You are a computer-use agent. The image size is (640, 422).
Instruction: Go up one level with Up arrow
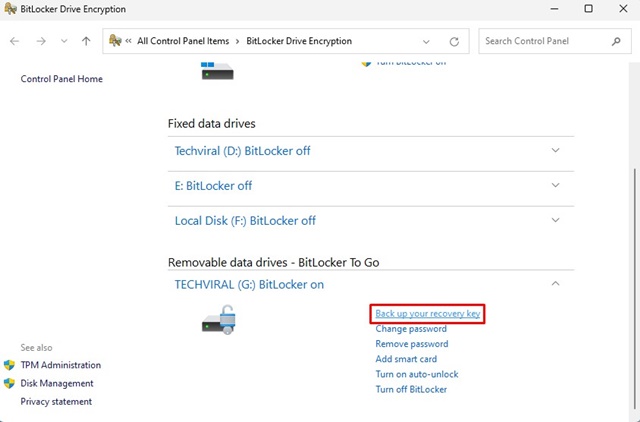click(x=86, y=41)
